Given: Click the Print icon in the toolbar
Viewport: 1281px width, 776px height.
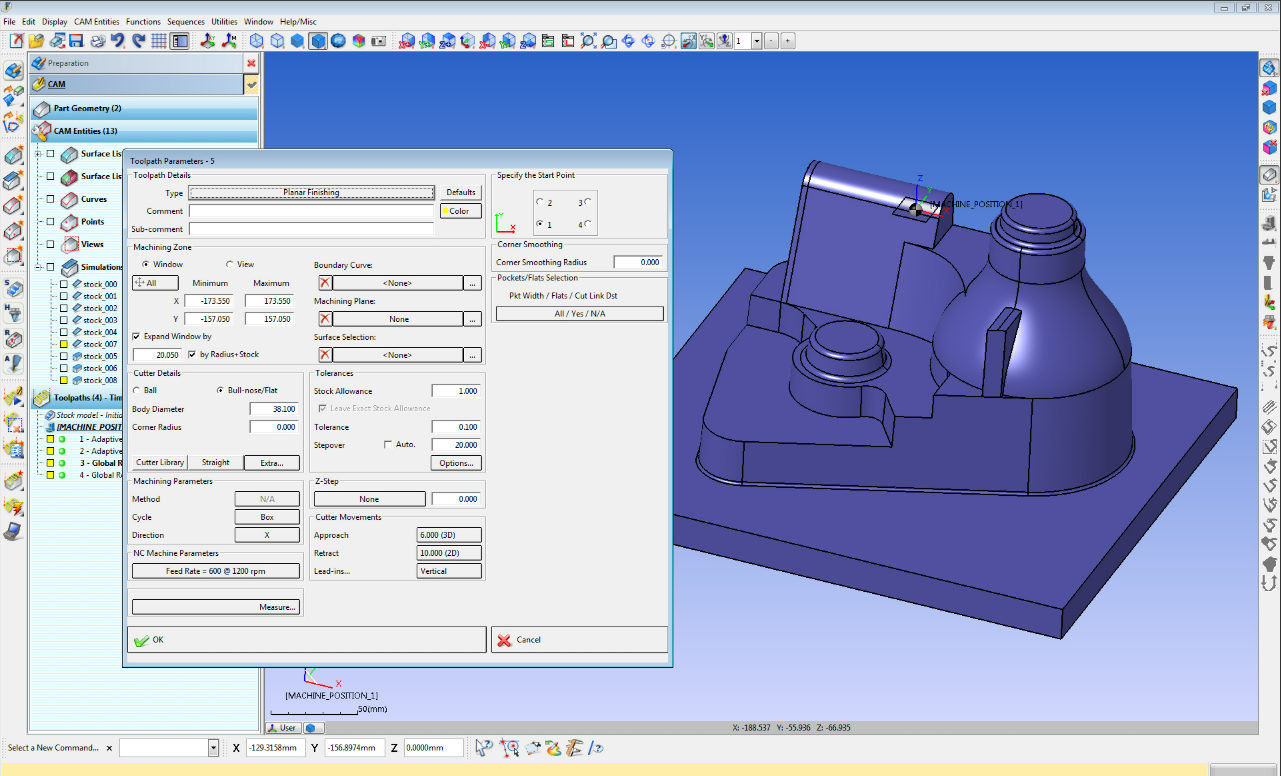Looking at the screenshot, I should 98,41.
